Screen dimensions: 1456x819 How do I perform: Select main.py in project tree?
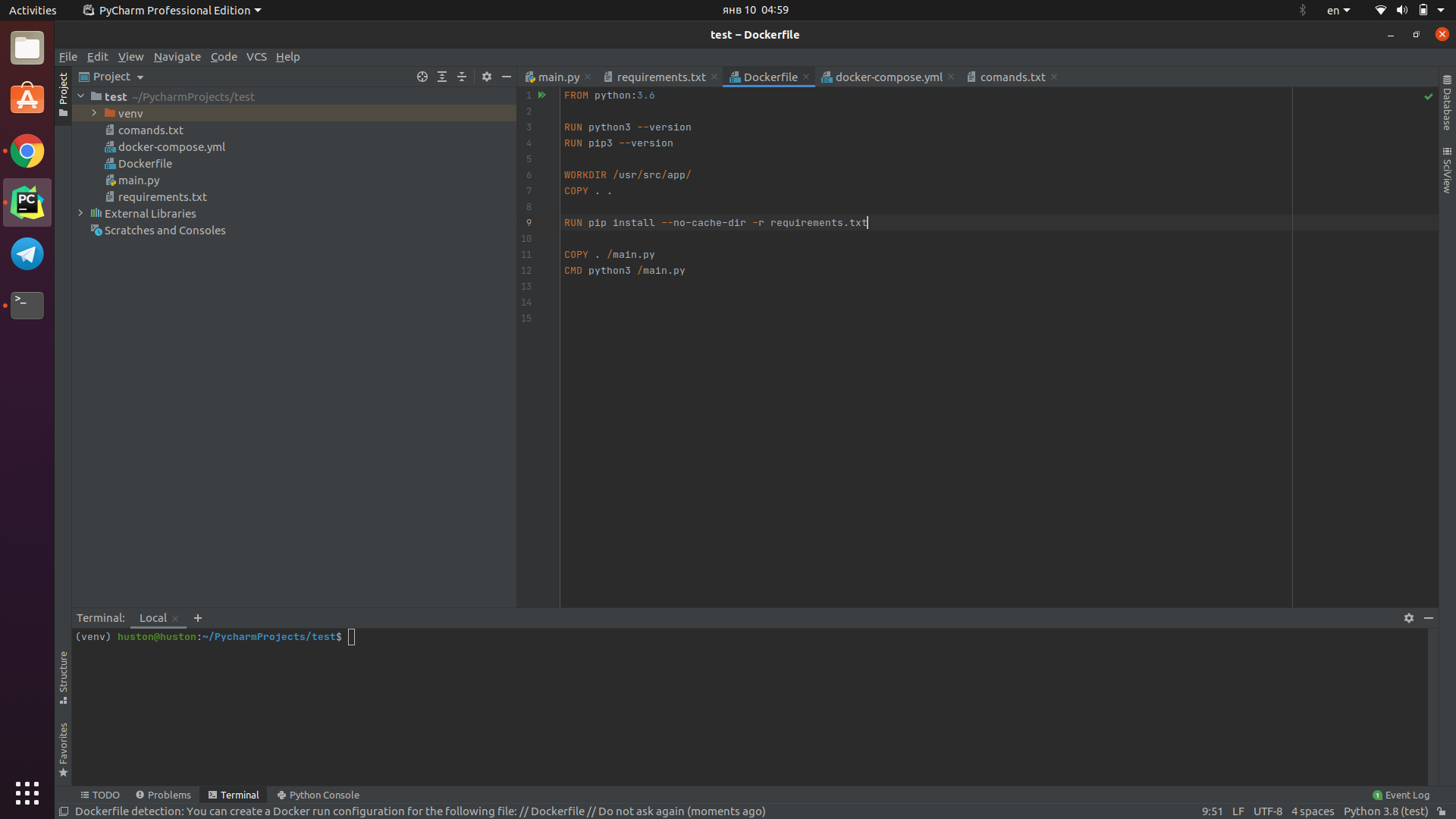pos(139,180)
